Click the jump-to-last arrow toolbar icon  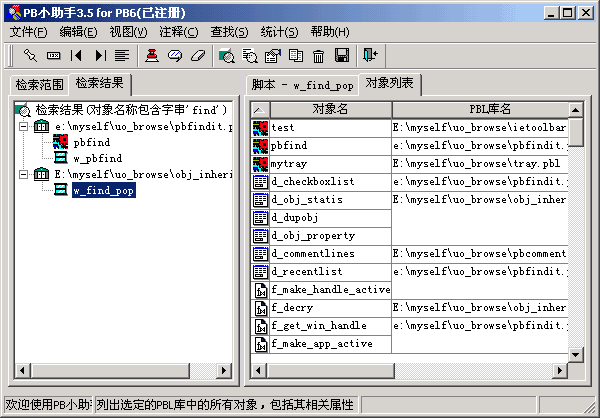100,55
